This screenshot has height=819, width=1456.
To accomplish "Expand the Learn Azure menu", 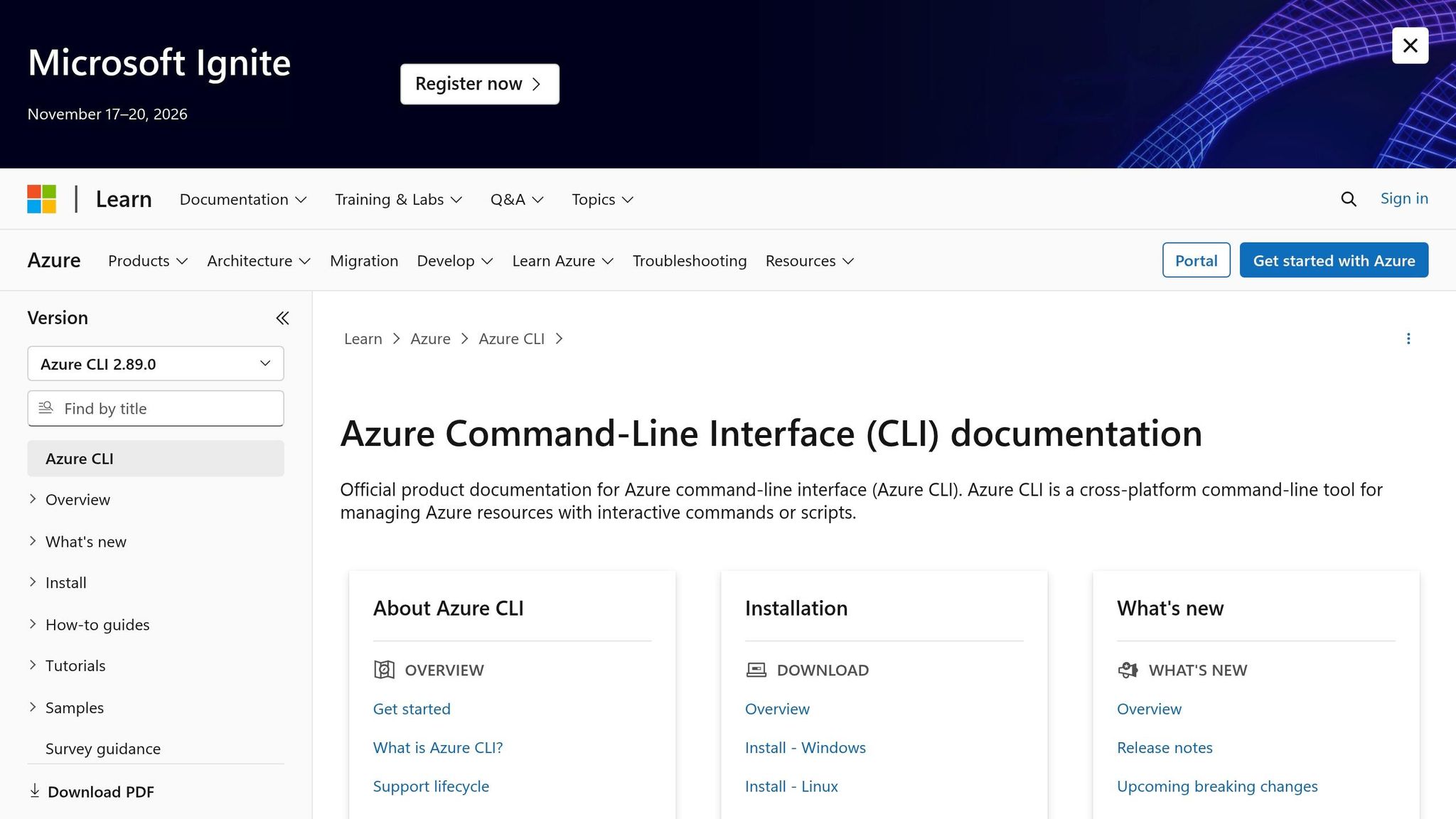I will [x=563, y=261].
